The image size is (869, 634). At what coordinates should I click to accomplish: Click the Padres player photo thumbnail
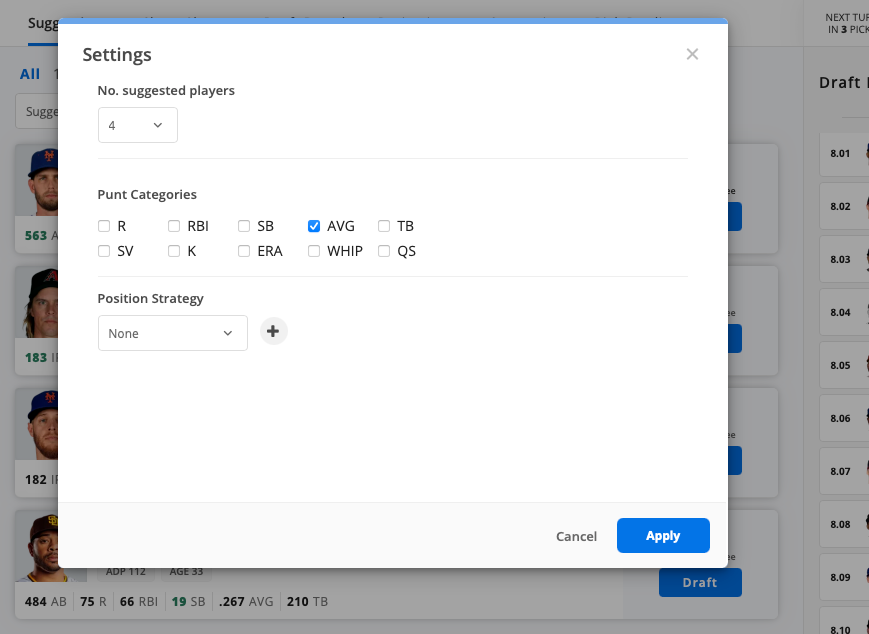[x=37, y=546]
